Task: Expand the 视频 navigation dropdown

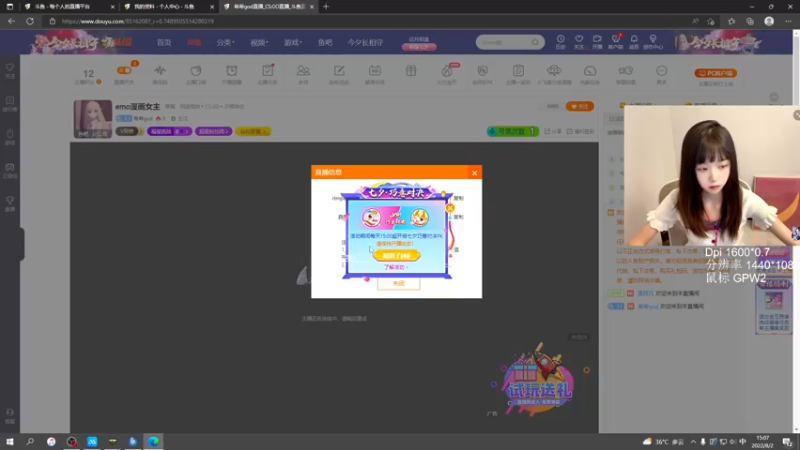Action: (259, 42)
